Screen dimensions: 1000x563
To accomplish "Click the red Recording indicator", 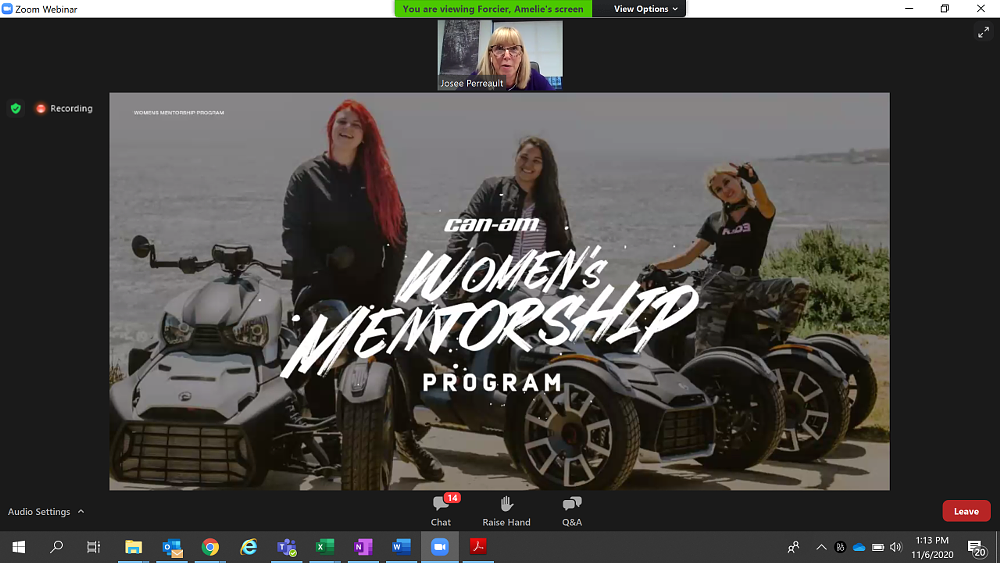I will point(64,108).
